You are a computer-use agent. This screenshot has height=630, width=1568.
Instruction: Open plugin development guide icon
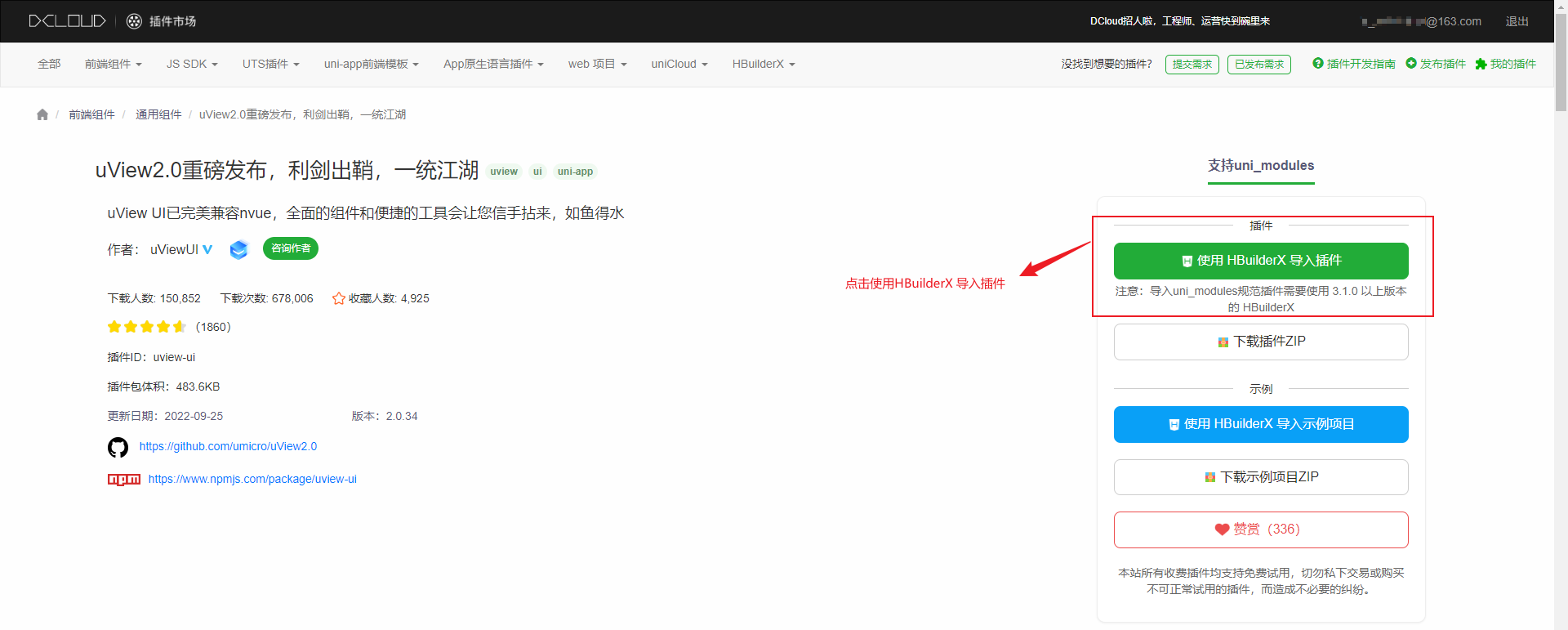(1317, 64)
